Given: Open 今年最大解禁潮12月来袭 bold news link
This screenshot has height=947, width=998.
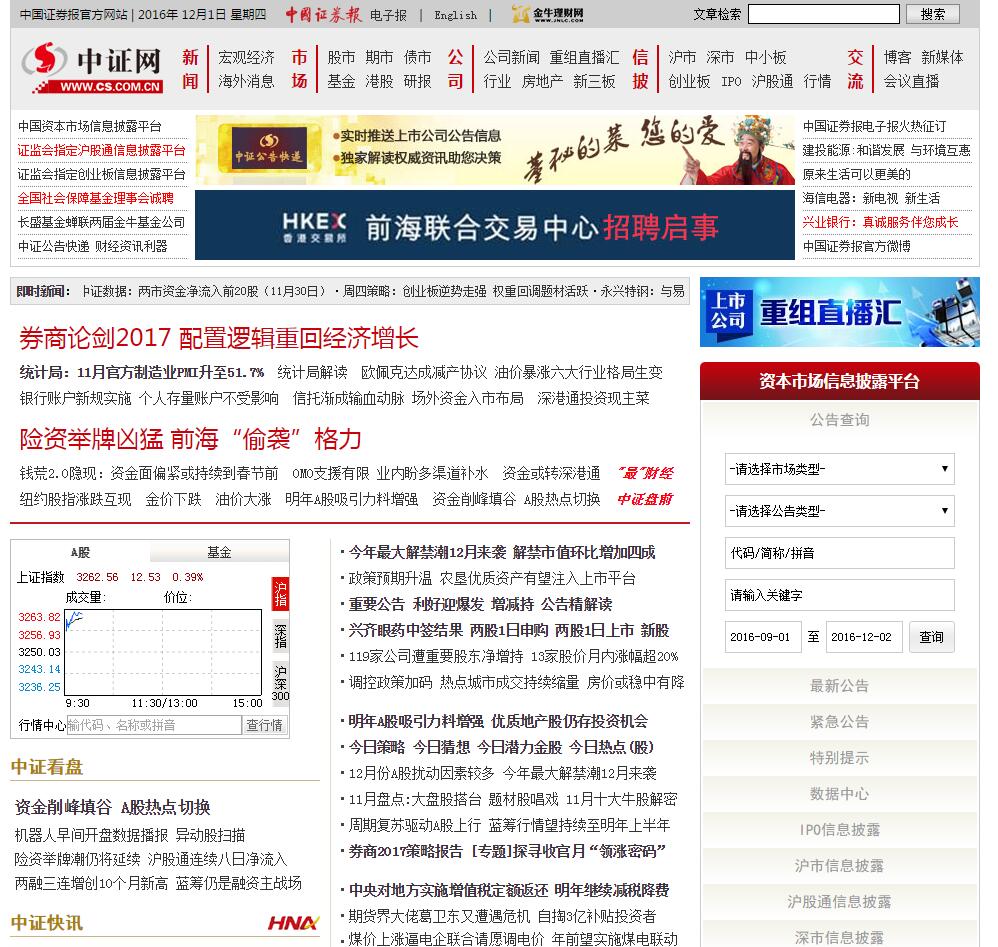Looking at the screenshot, I should (x=502, y=552).
